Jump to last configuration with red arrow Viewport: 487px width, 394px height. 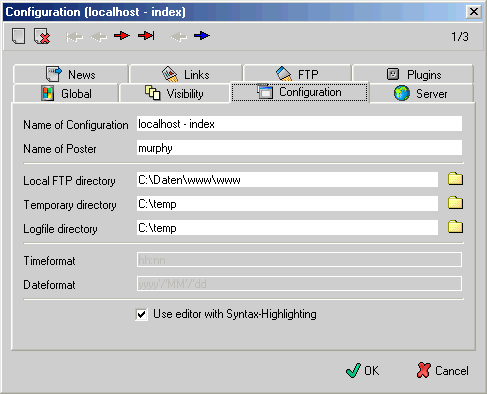coord(146,35)
